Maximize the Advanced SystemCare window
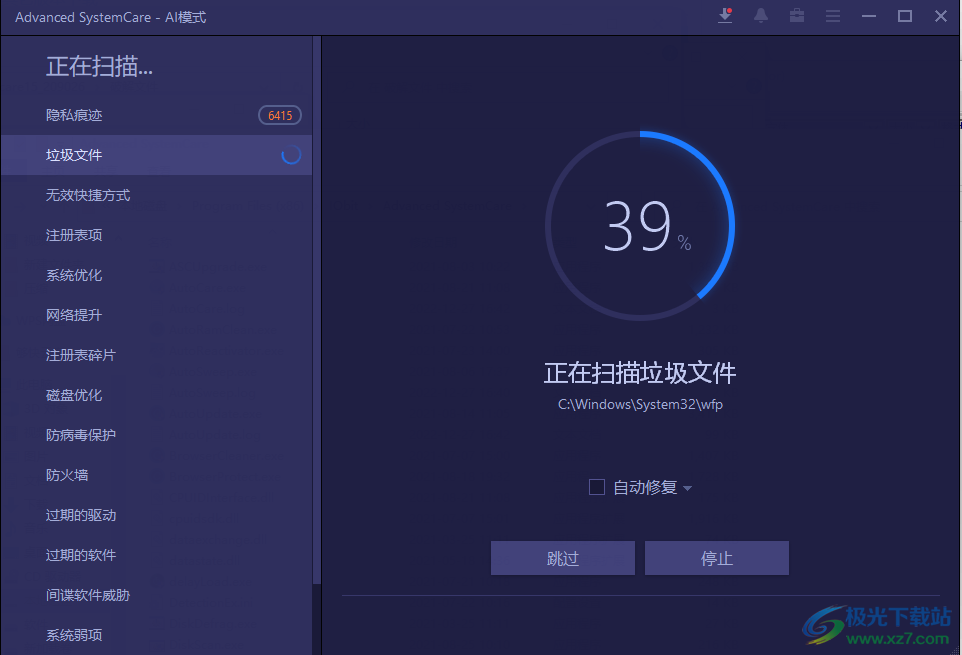 click(905, 16)
